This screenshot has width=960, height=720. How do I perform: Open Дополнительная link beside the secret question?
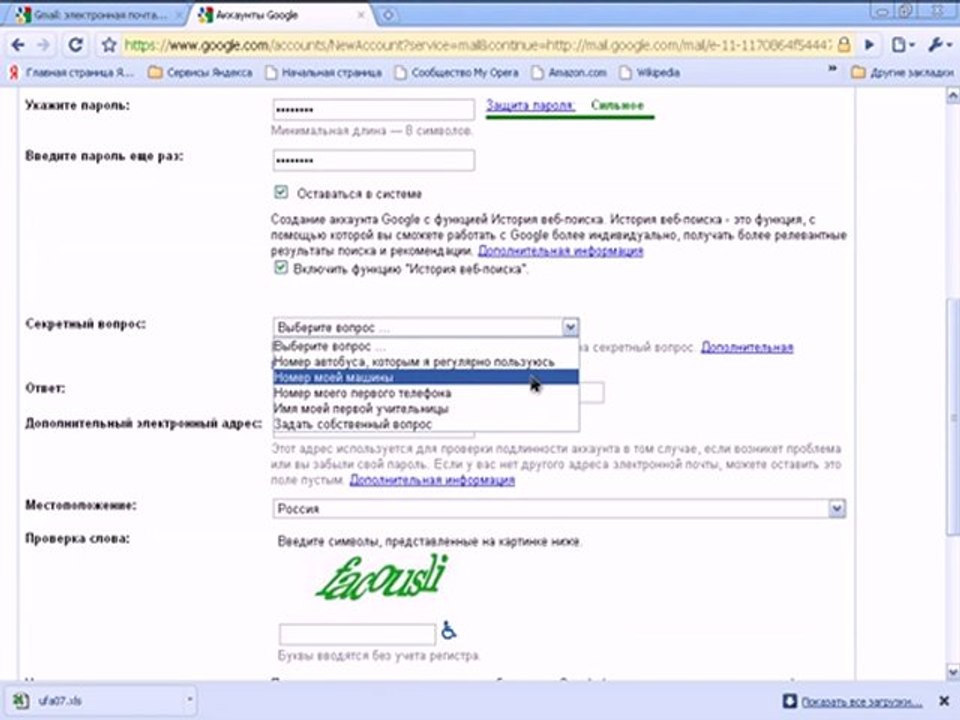[747, 347]
